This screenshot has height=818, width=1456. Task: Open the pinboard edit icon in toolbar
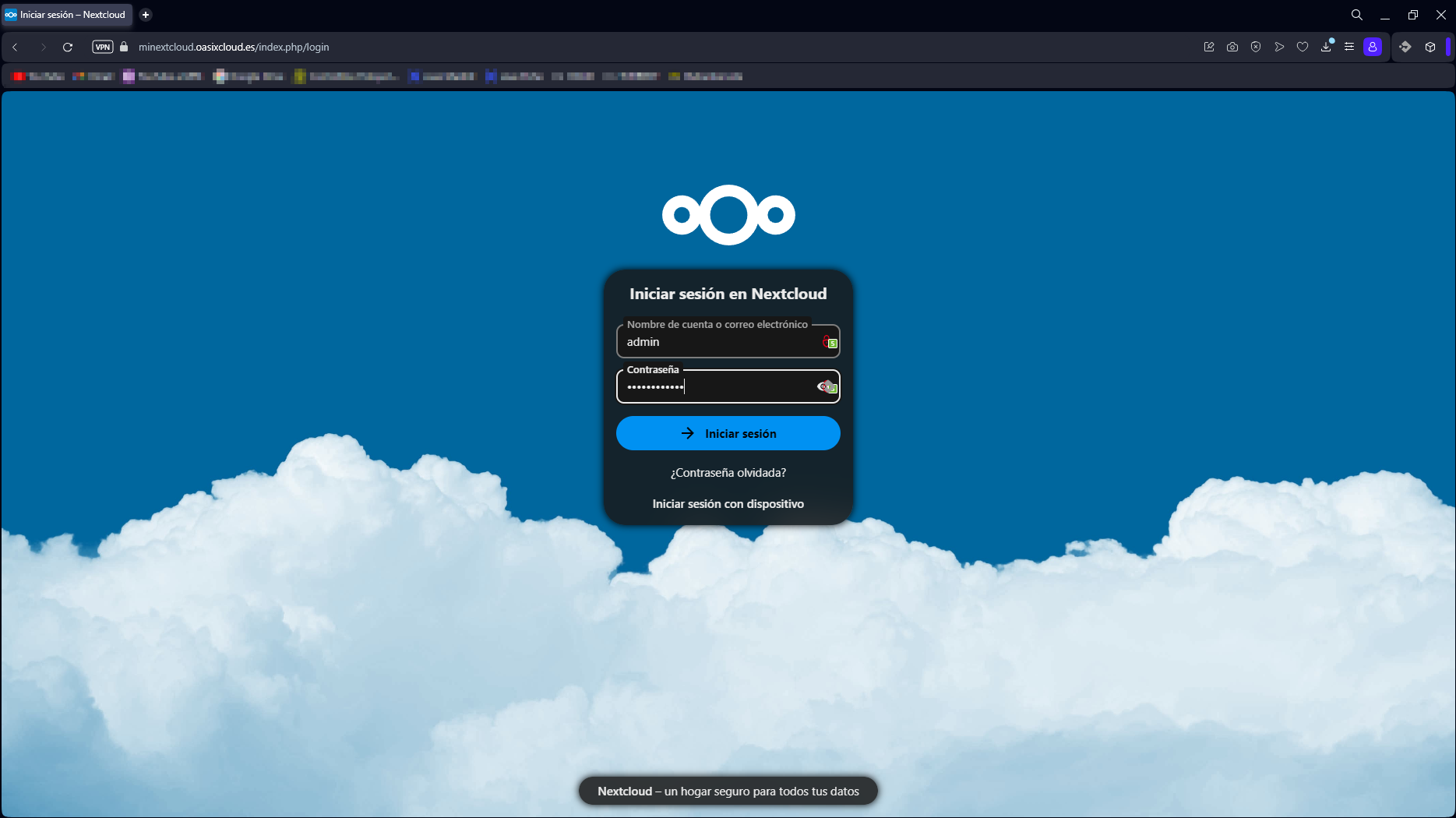tap(1209, 47)
